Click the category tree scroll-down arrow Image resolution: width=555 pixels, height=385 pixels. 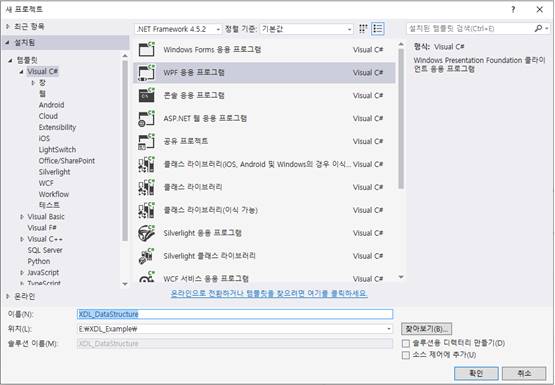(125, 284)
